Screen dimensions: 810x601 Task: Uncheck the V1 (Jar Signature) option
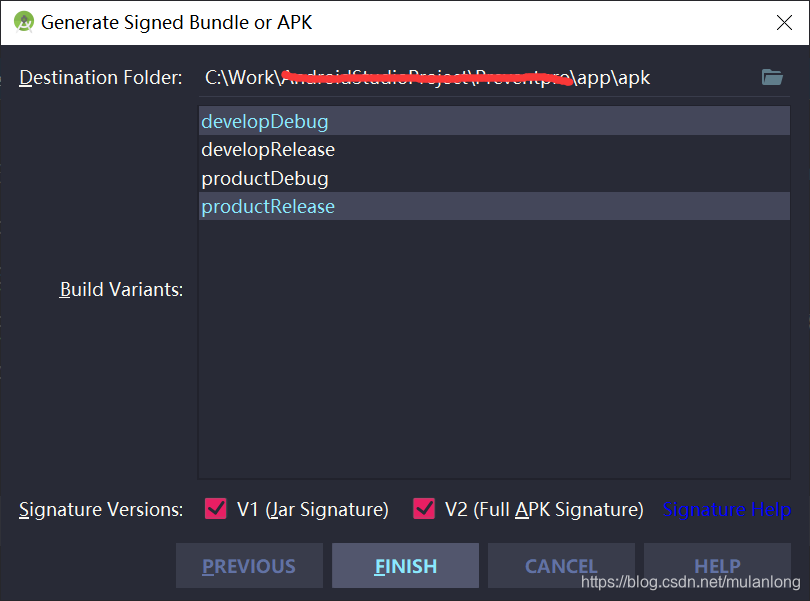[215, 509]
